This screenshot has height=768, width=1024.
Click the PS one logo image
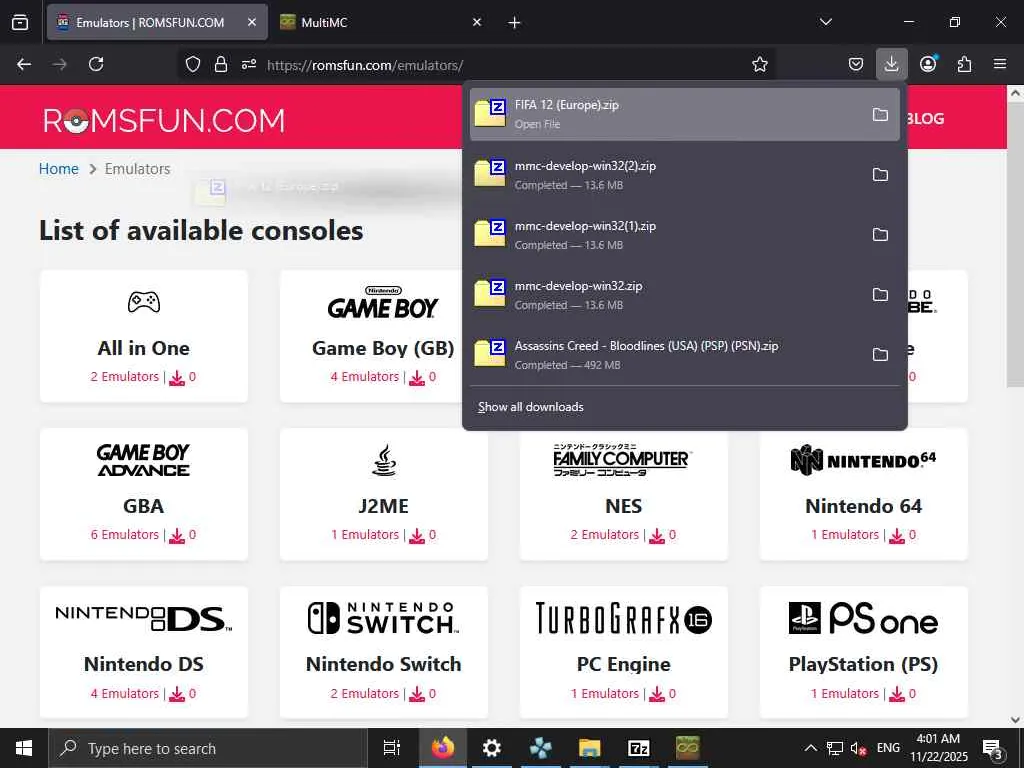(863, 618)
